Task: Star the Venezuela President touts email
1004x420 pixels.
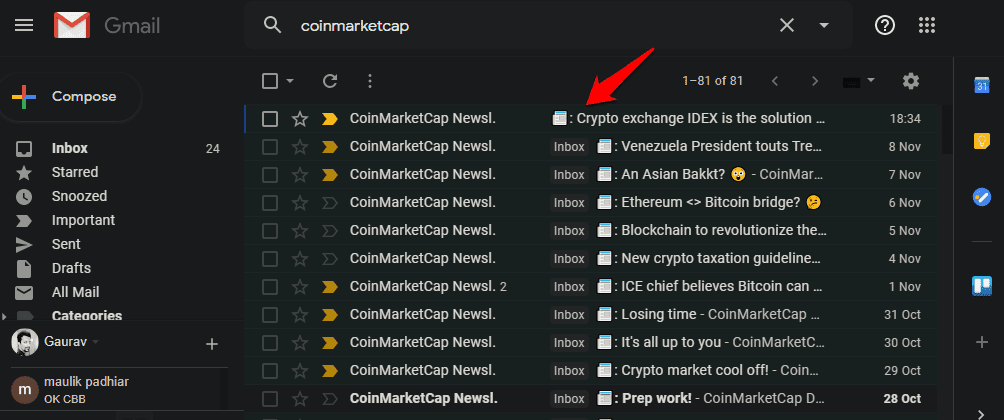Action: (299, 147)
